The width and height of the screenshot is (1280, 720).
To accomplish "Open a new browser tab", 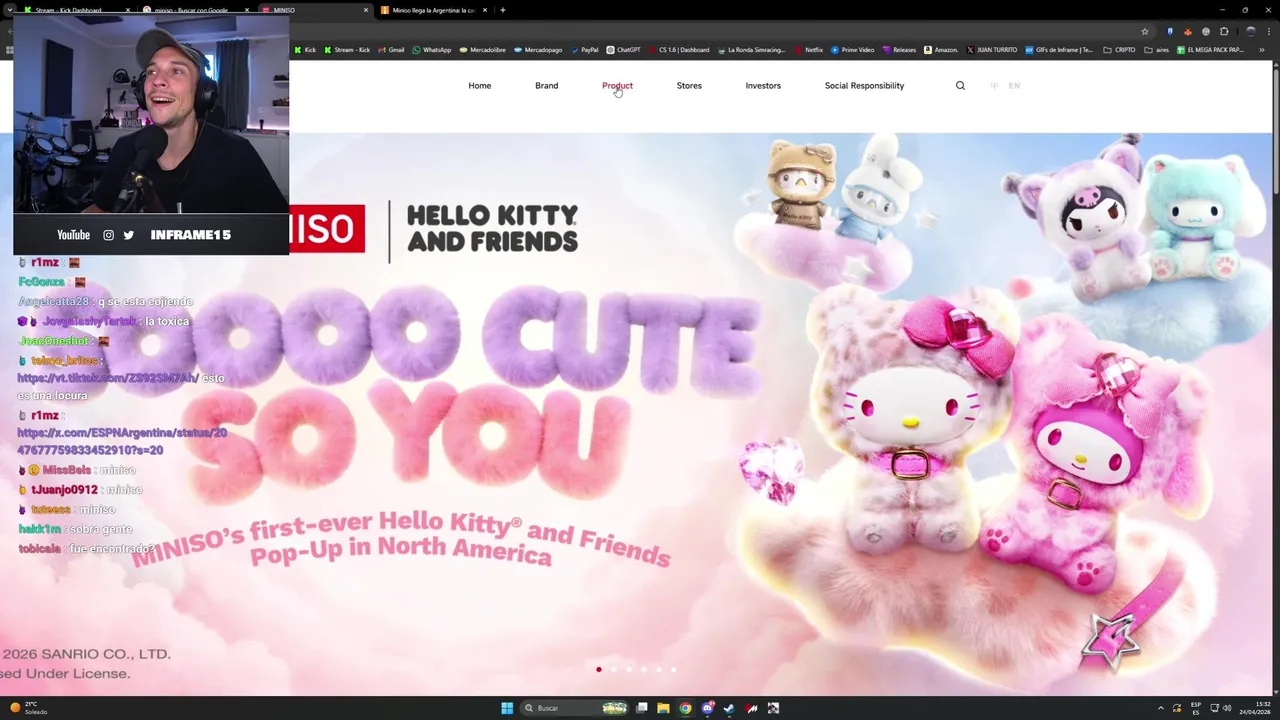I will tap(502, 10).
